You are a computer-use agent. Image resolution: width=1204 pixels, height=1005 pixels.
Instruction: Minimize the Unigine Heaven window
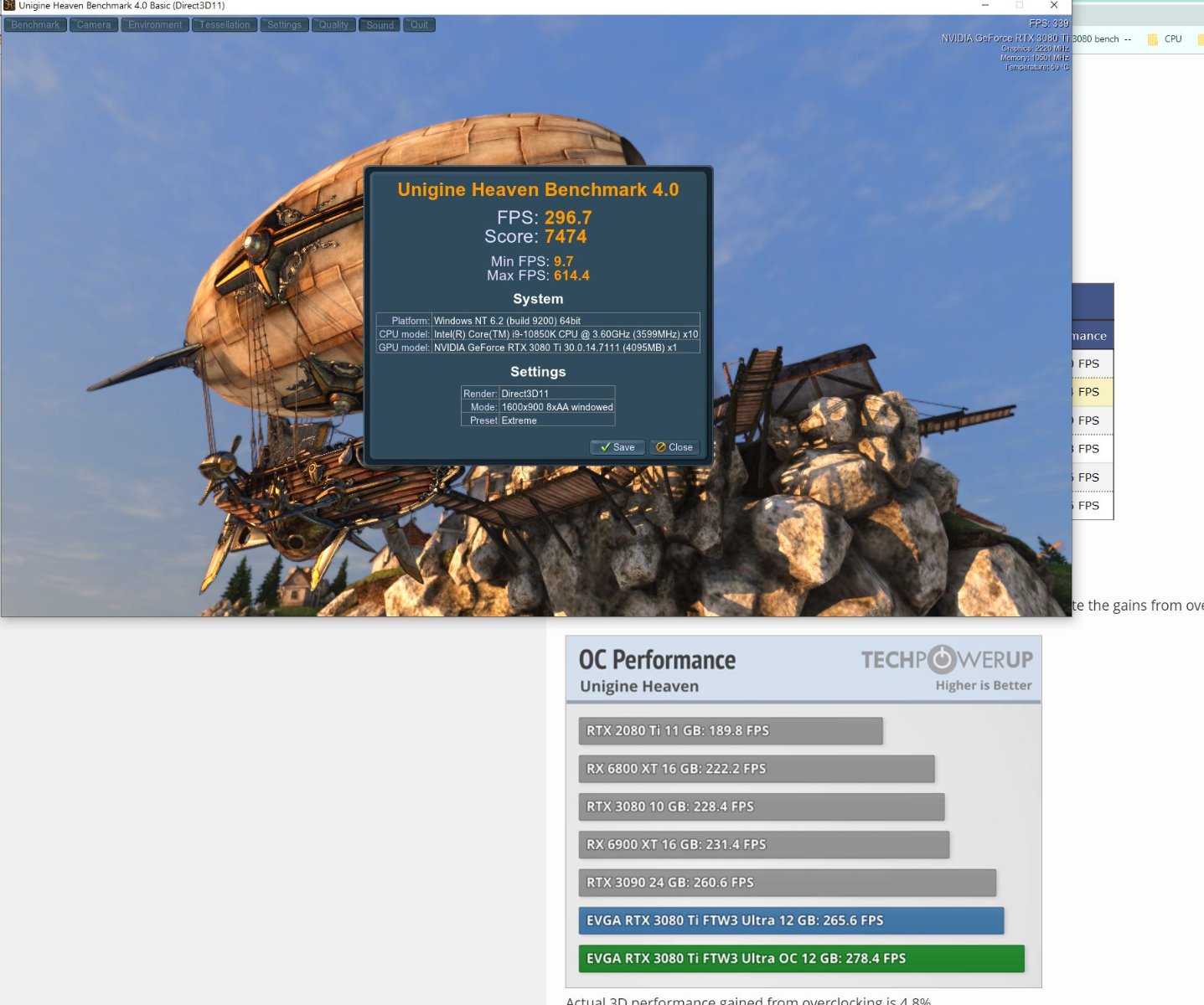(985, 5)
